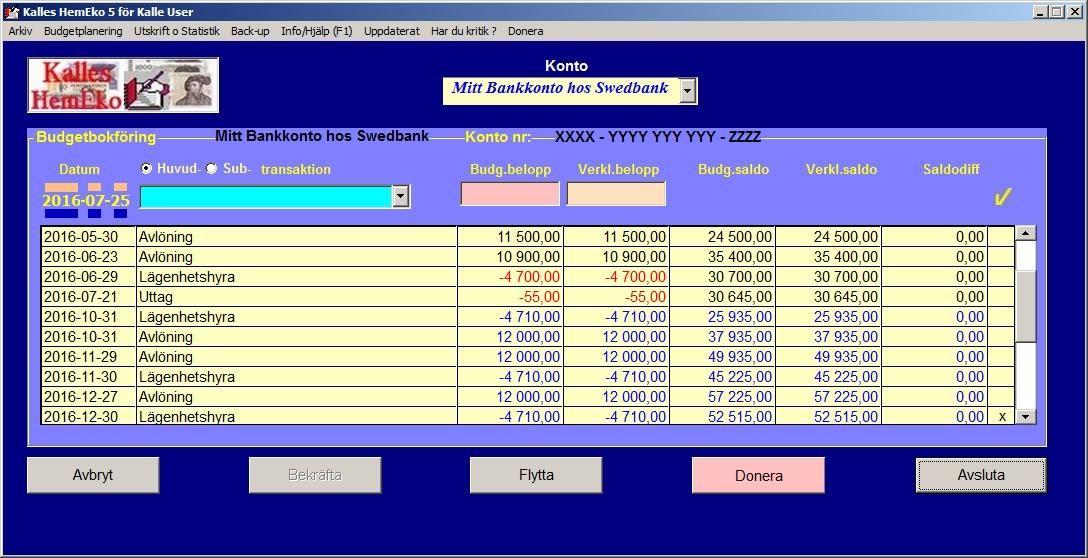Select the 2016-07-21 Uttag row
Image resolution: width=1088 pixels, height=558 pixels.
[x=527, y=297]
